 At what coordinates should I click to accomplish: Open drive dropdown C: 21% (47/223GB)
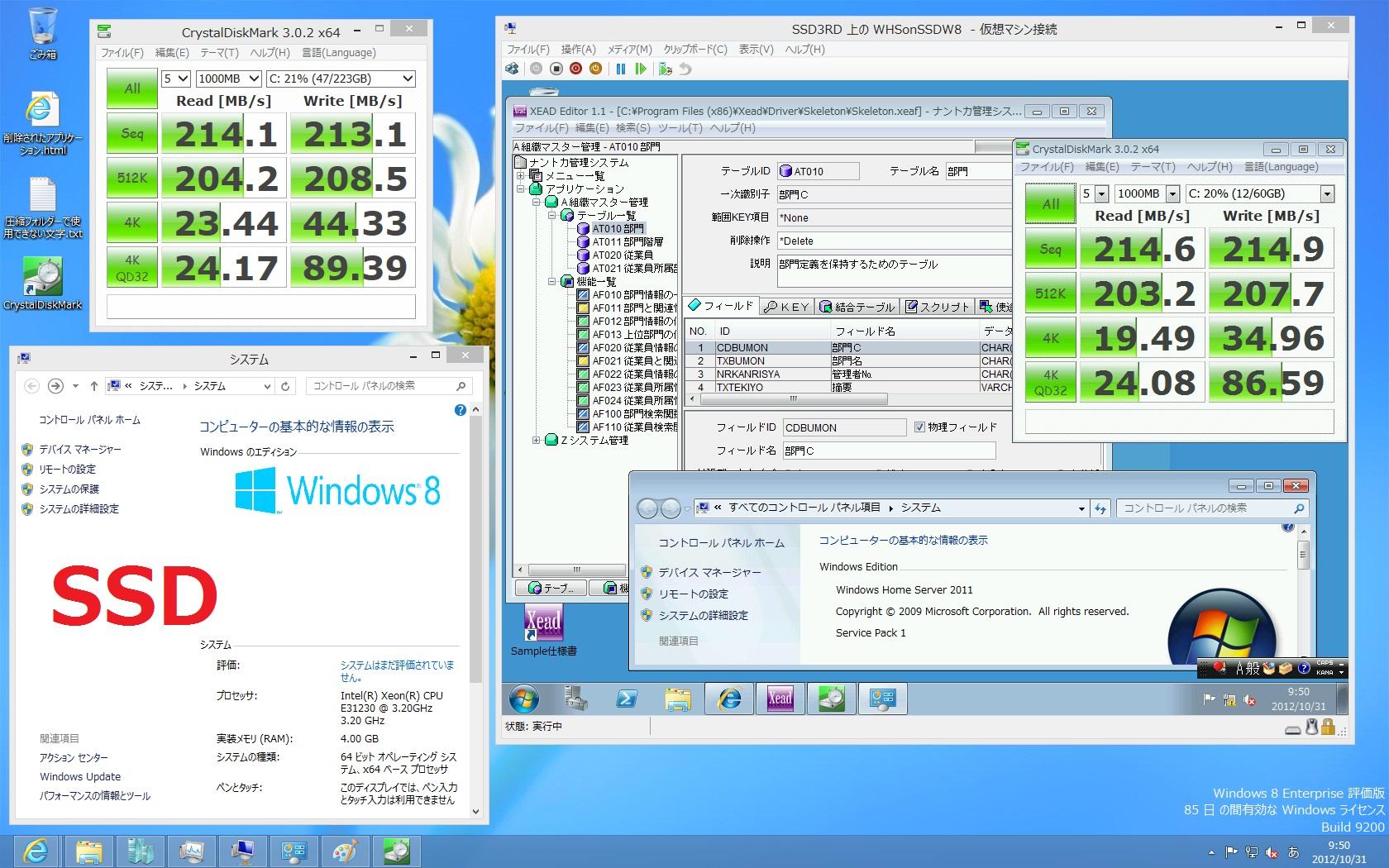click(340, 79)
